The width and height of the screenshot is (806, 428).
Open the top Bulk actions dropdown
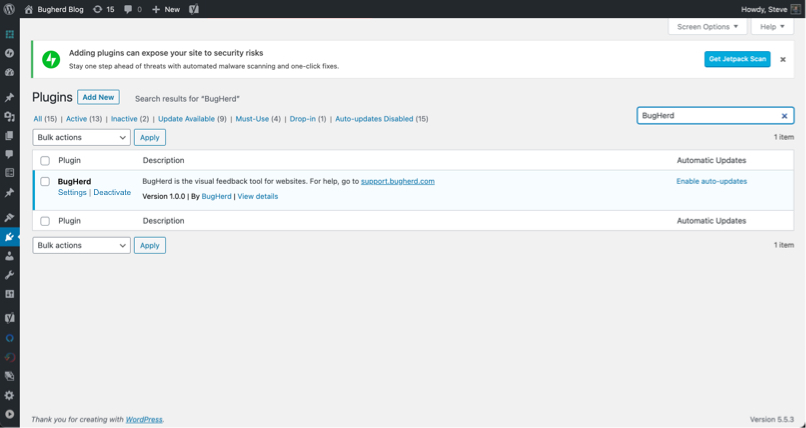tap(82, 137)
